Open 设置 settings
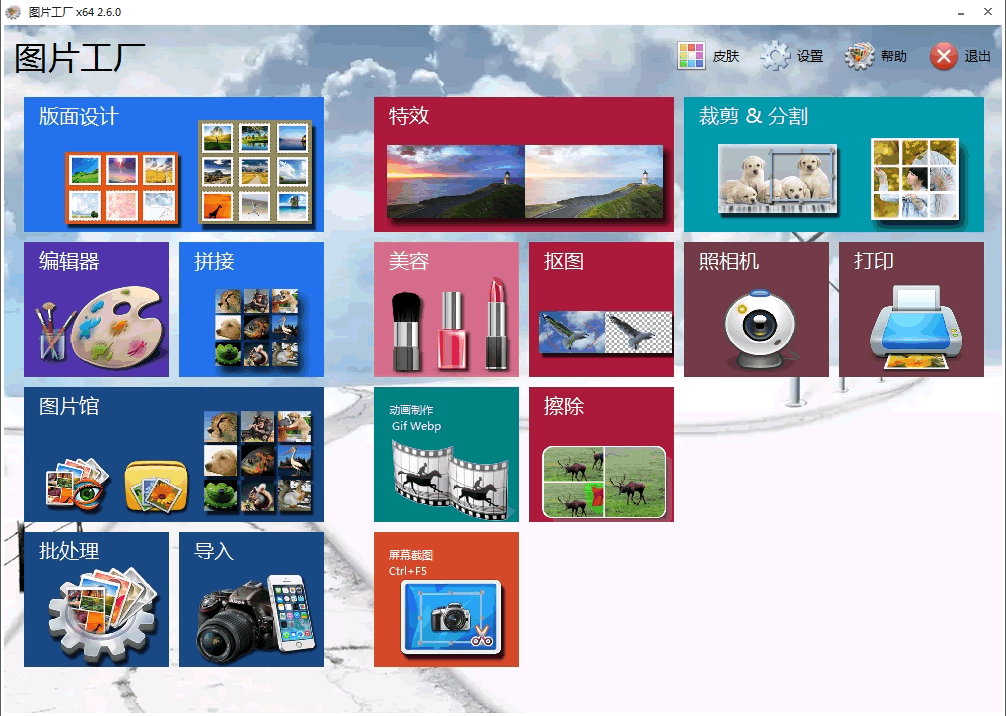 [792, 57]
